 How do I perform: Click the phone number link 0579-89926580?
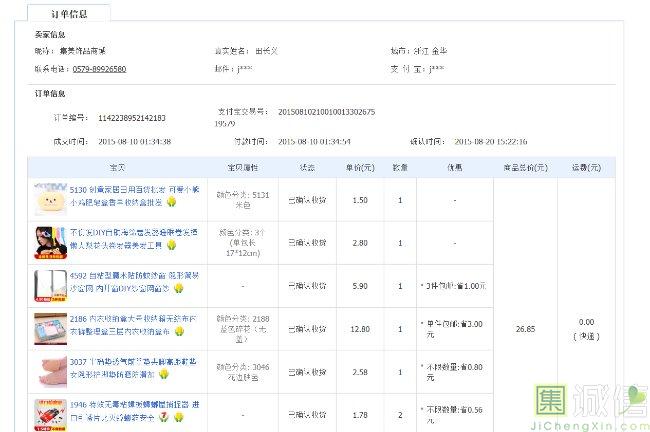(x=99, y=69)
